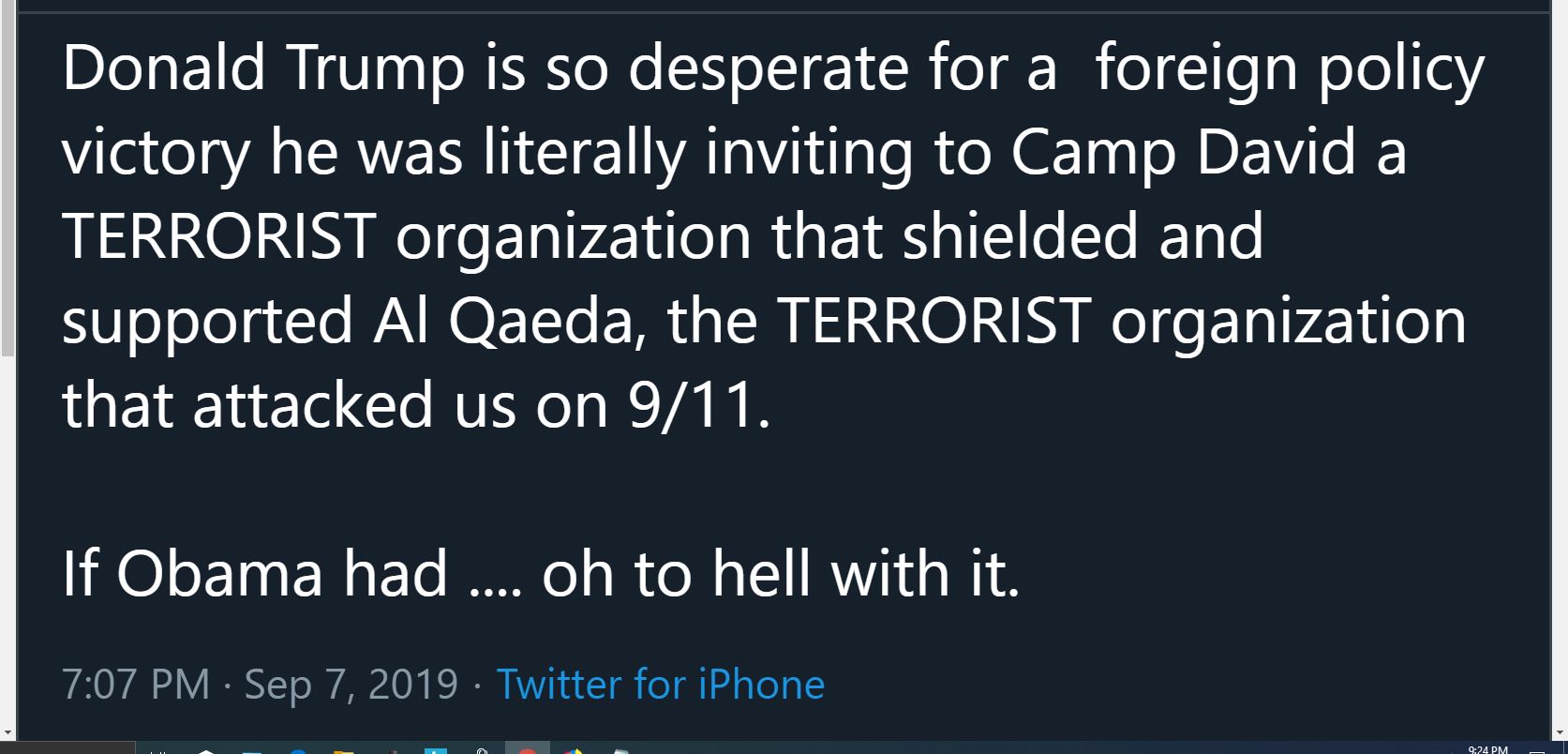The height and width of the screenshot is (754, 1568).
Task: Open the light-blue square taskbar app icon
Action: pos(436,751)
